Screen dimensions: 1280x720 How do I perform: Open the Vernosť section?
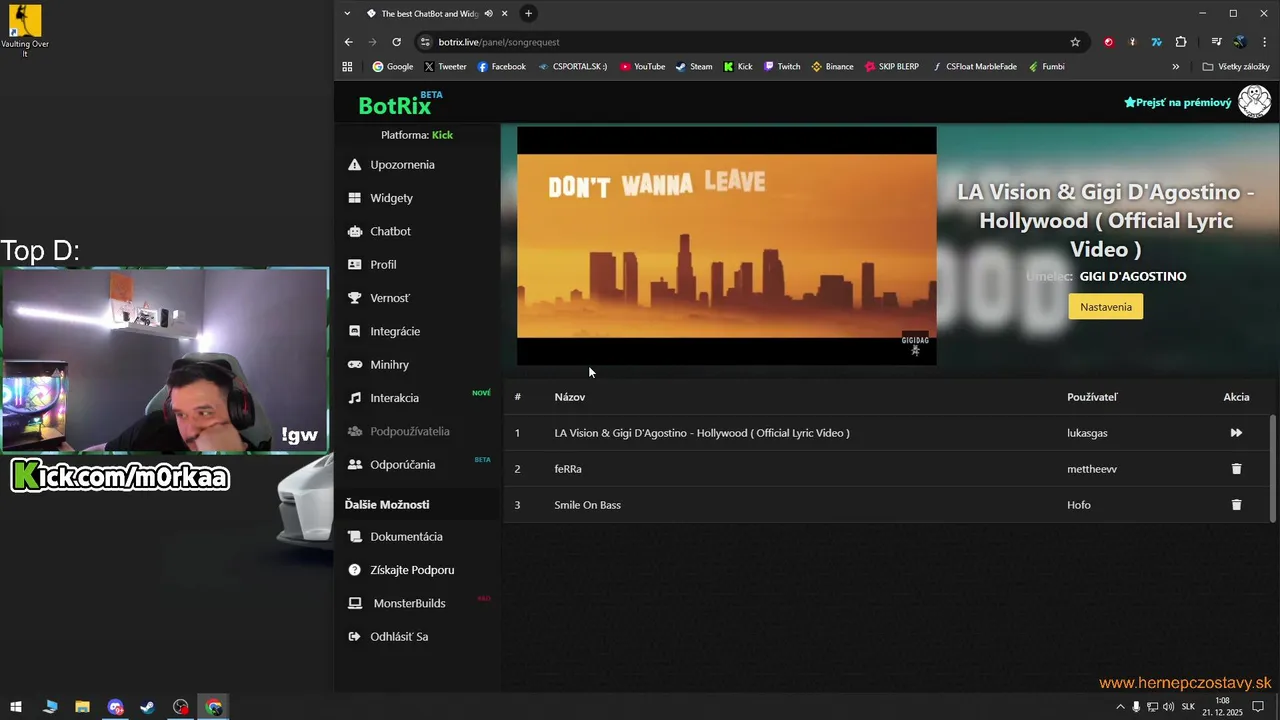coord(389,298)
